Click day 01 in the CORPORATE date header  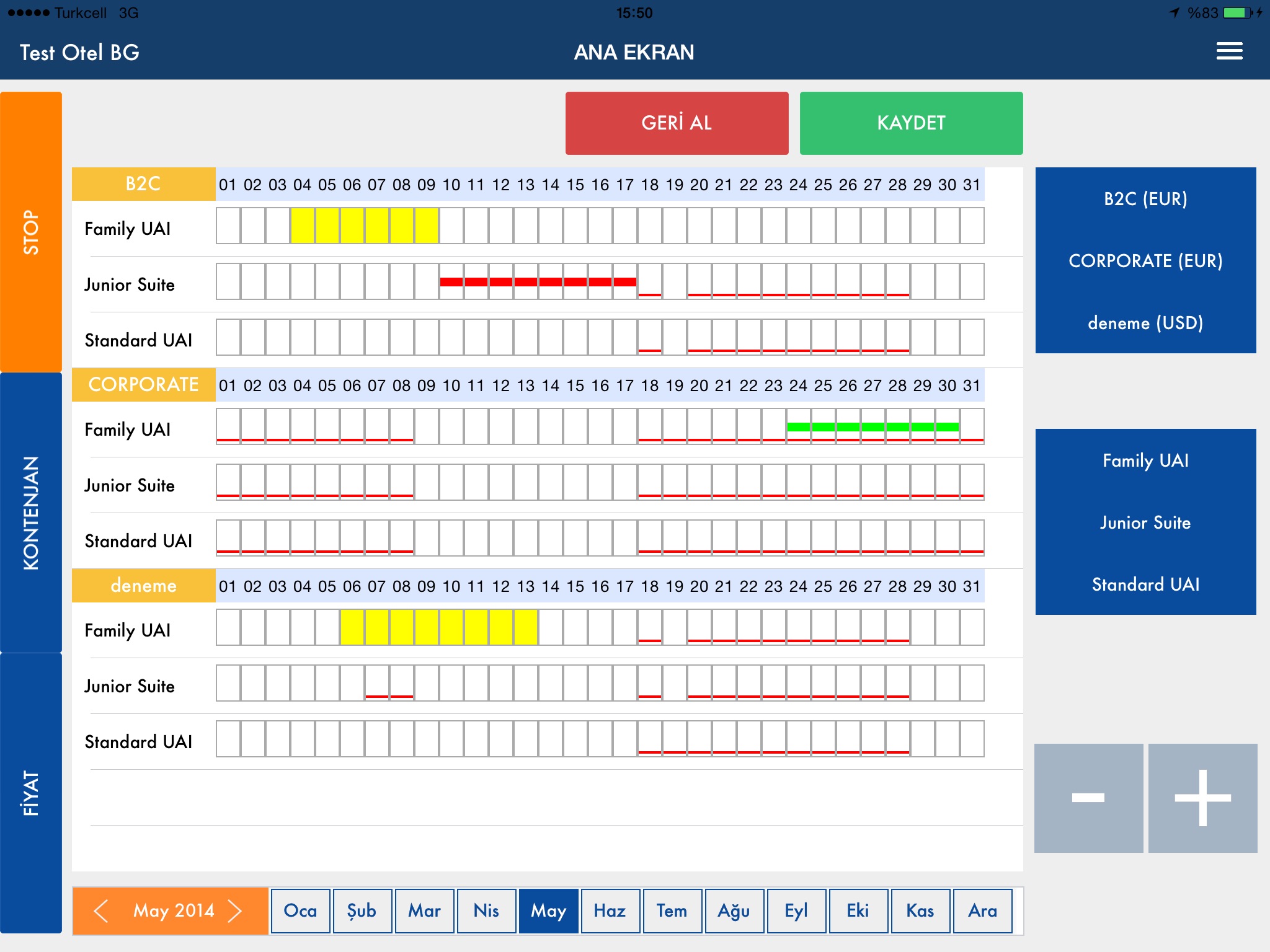[x=228, y=386]
